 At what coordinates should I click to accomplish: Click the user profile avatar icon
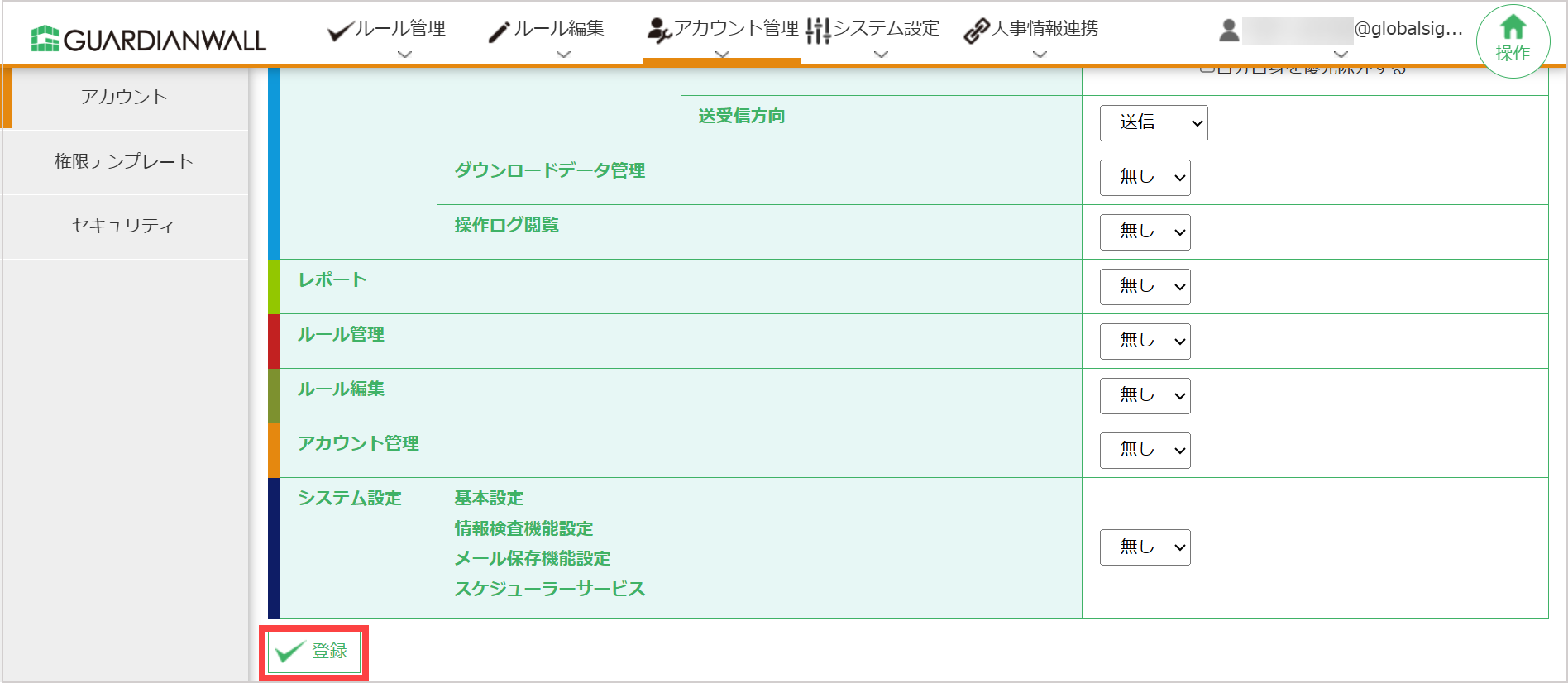pyautogui.click(x=1229, y=31)
